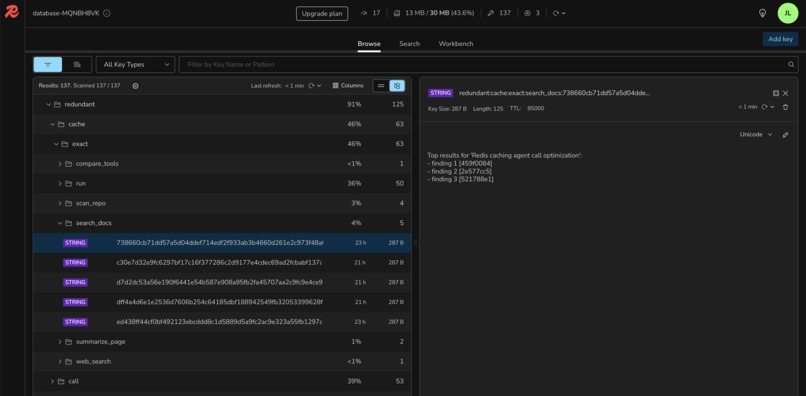
Task: Collapse the redundant folder
Action: click(49, 104)
